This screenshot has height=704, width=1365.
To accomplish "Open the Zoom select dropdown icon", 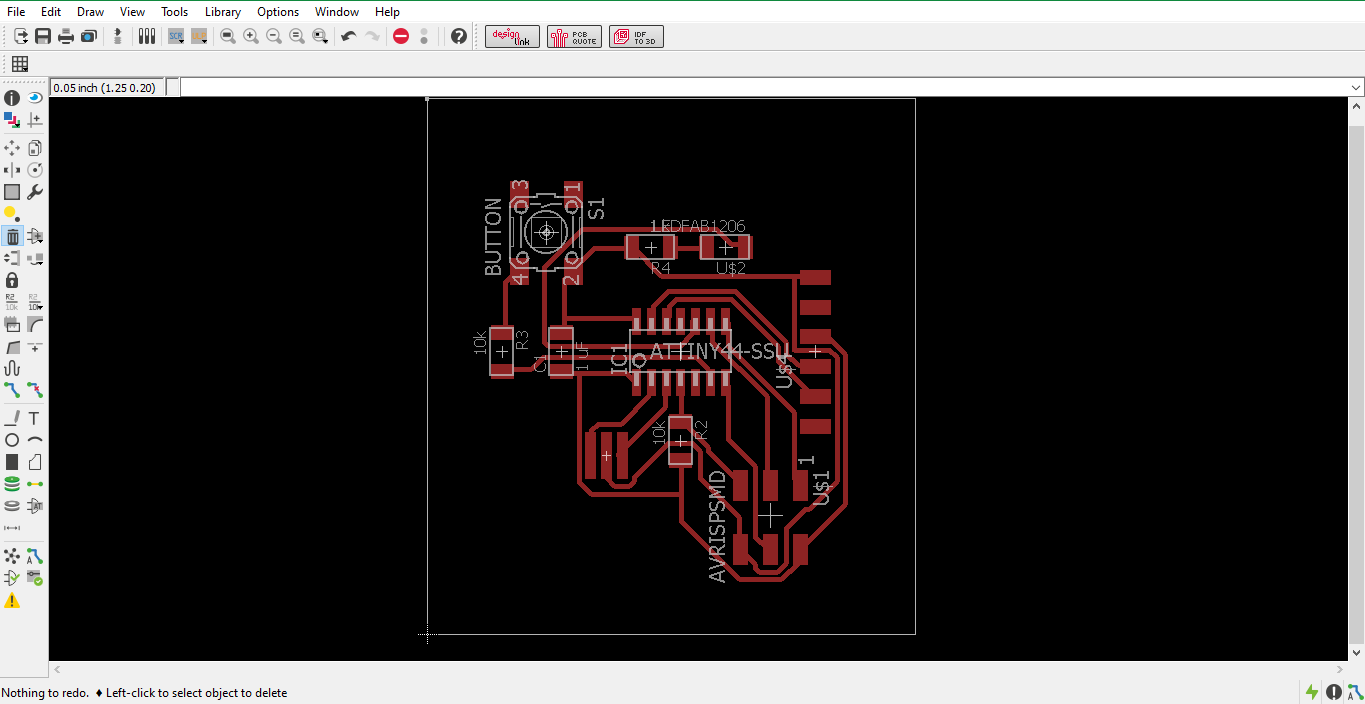I will pyautogui.click(x=320, y=36).
